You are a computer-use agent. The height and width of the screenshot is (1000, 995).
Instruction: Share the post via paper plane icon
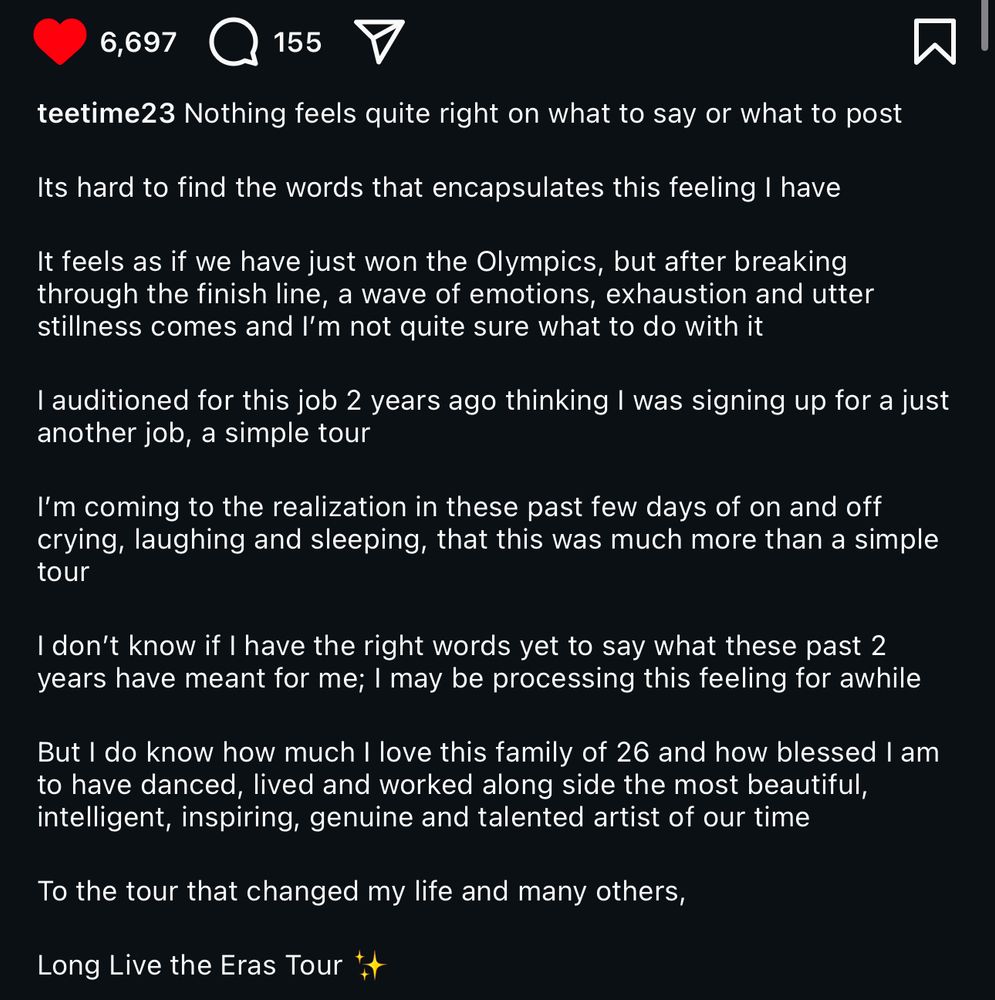tap(379, 41)
